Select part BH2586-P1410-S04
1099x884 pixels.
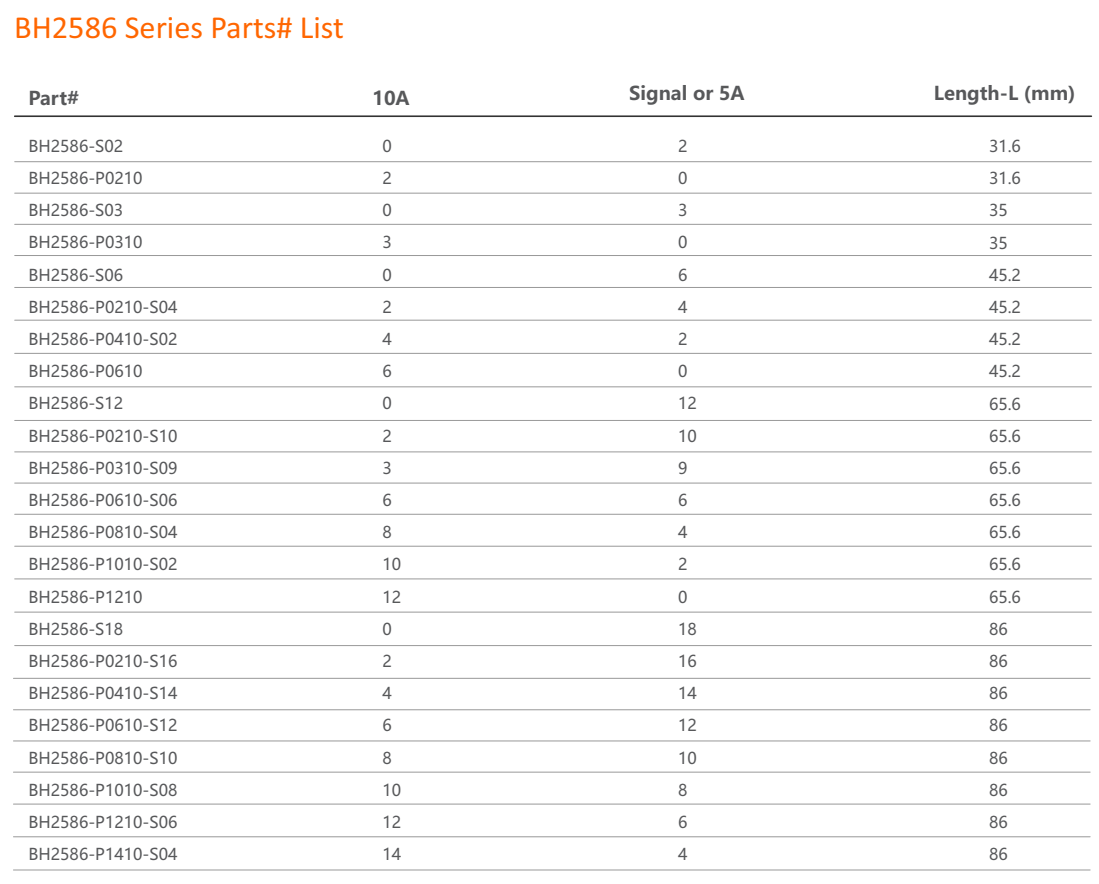(x=103, y=854)
